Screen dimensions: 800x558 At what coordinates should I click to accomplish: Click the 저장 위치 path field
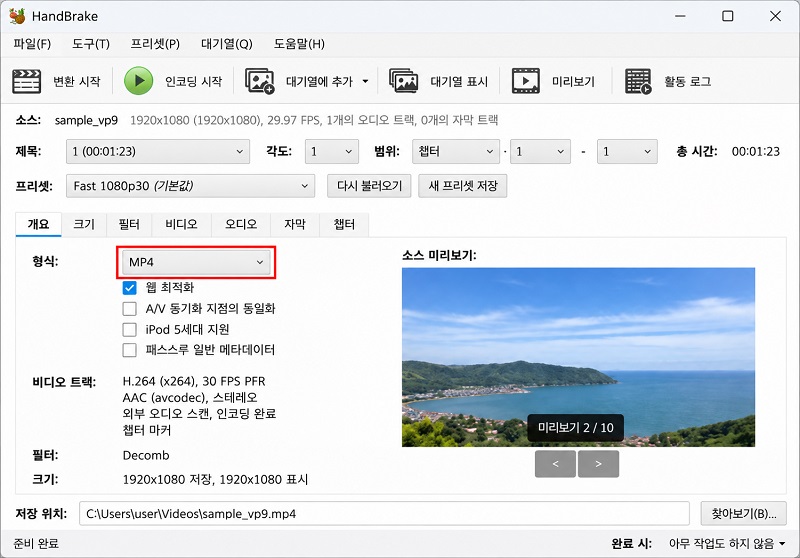384,514
